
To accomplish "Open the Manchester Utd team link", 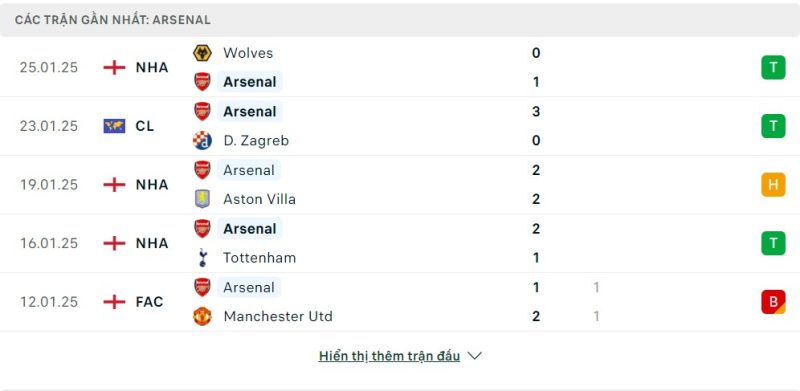I will 278,316.
